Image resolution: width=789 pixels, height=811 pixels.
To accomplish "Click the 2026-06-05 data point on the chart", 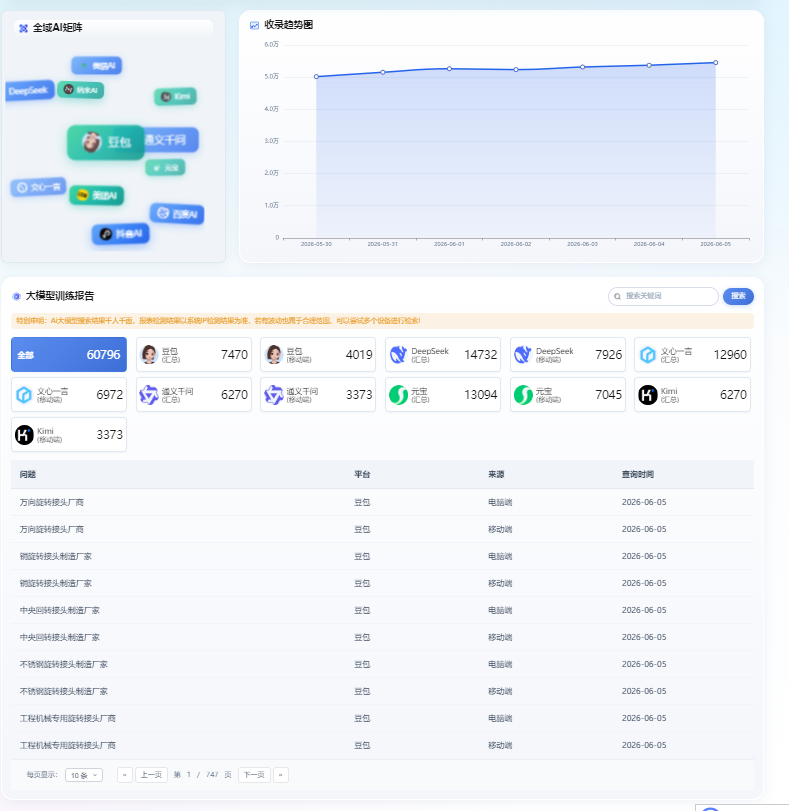I will click(716, 63).
